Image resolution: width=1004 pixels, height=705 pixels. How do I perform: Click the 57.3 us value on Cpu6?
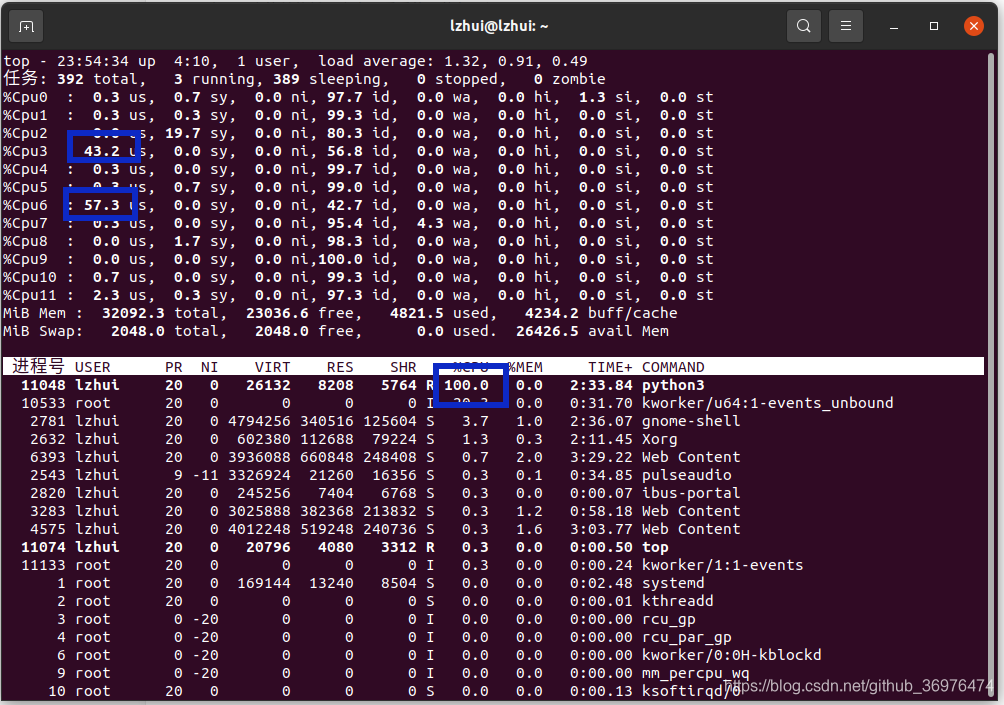click(102, 206)
